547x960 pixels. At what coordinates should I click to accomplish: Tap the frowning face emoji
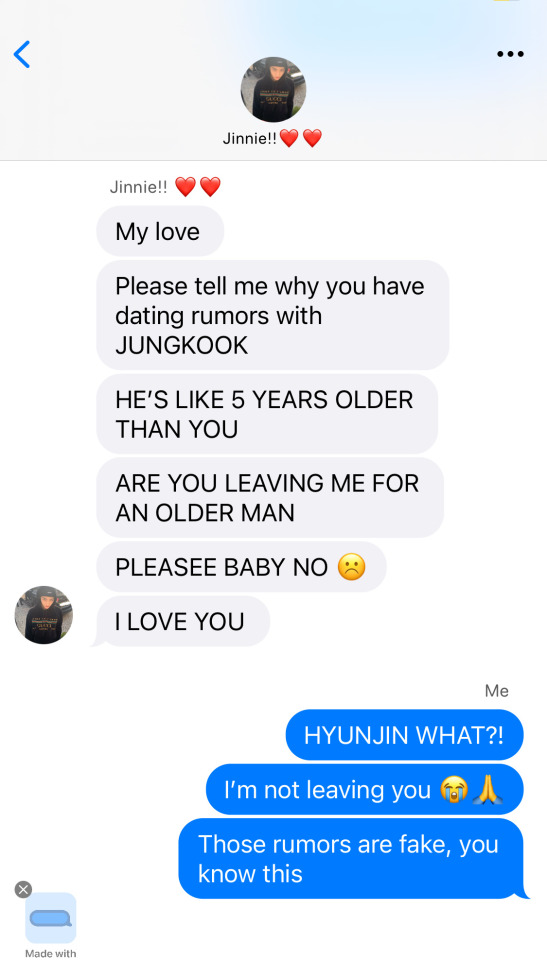coord(351,567)
